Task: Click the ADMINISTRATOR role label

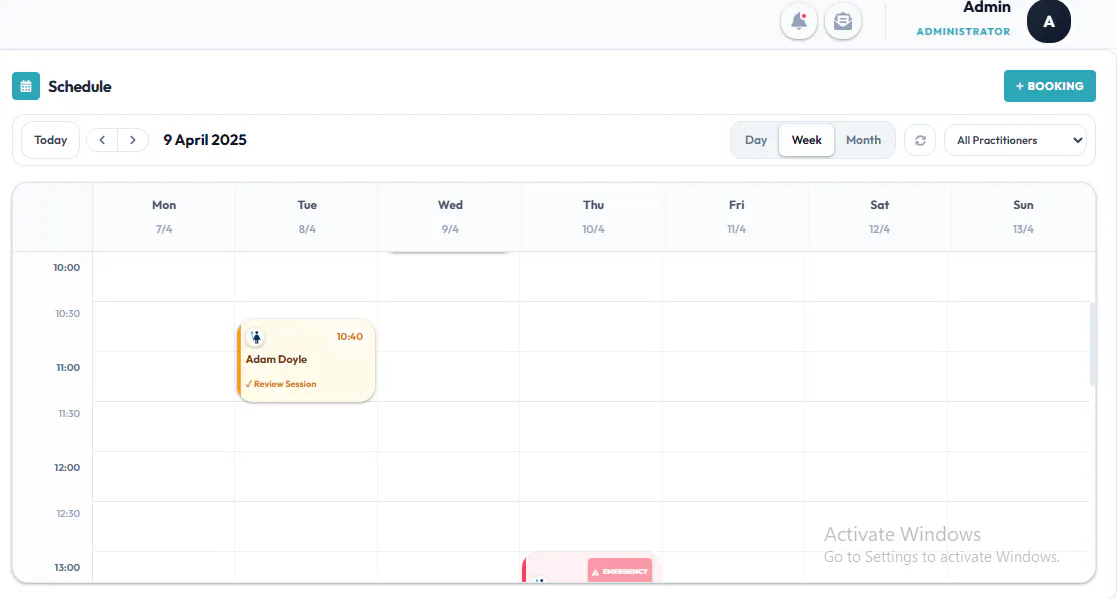Action: (963, 31)
